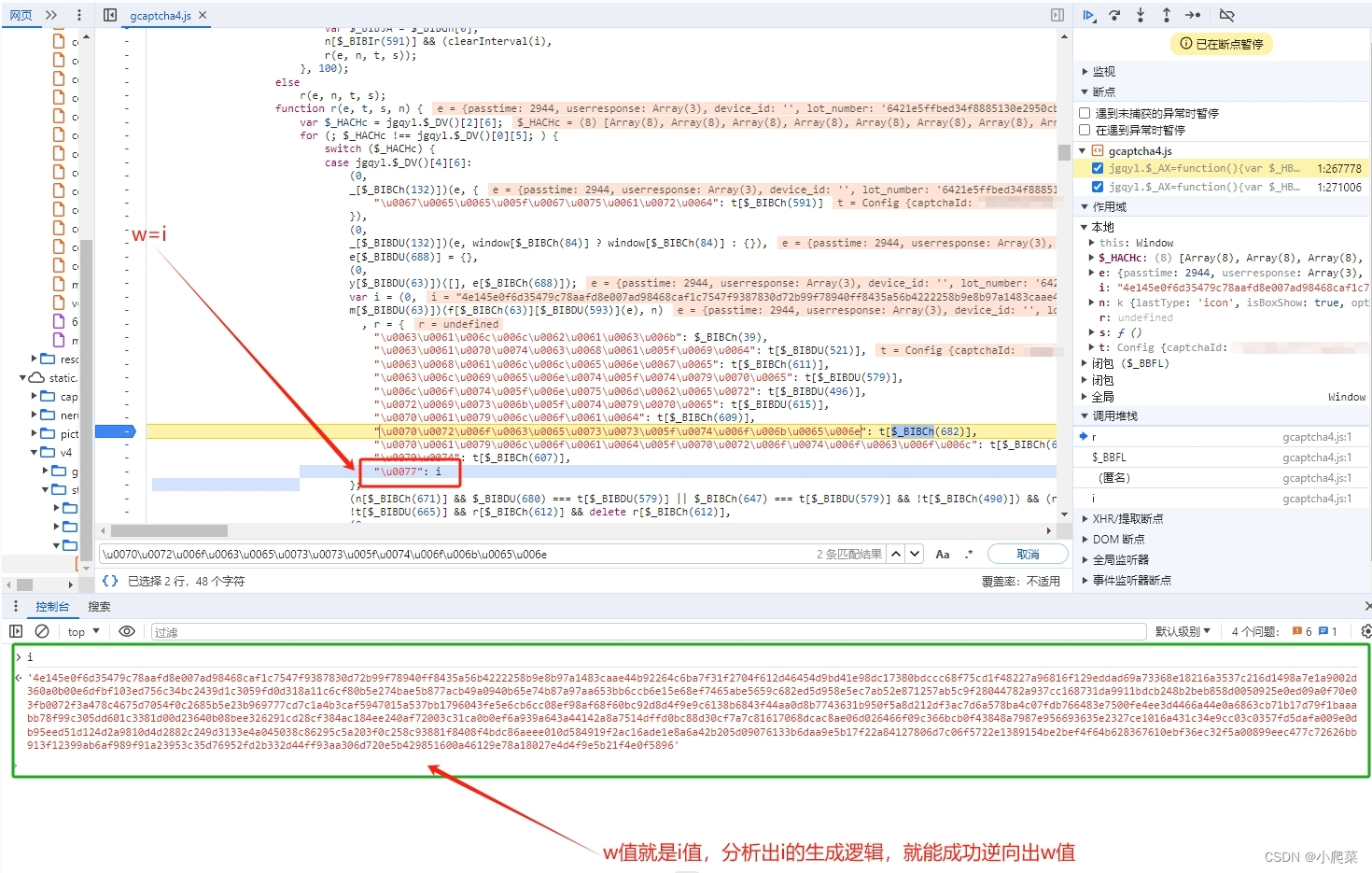Collapse the 调用堆栈 call stack section
1372x873 pixels.
(1114, 416)
